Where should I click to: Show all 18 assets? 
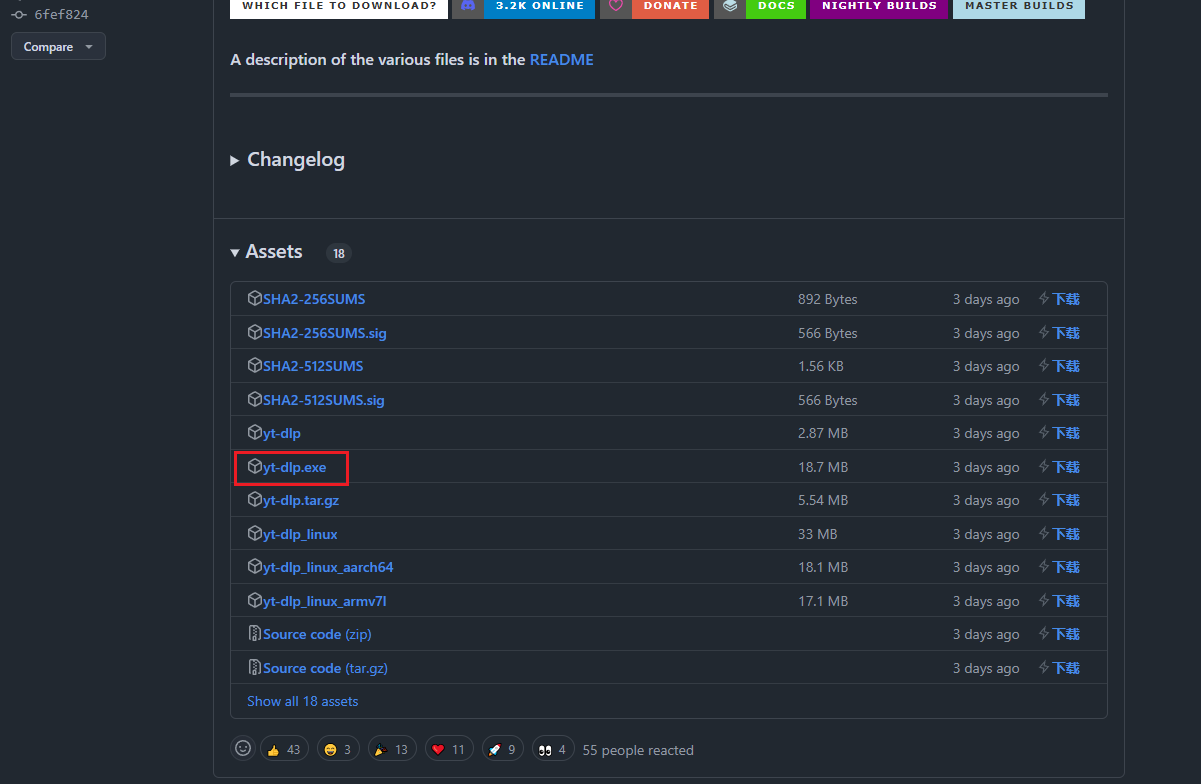[x=302, y=701]
